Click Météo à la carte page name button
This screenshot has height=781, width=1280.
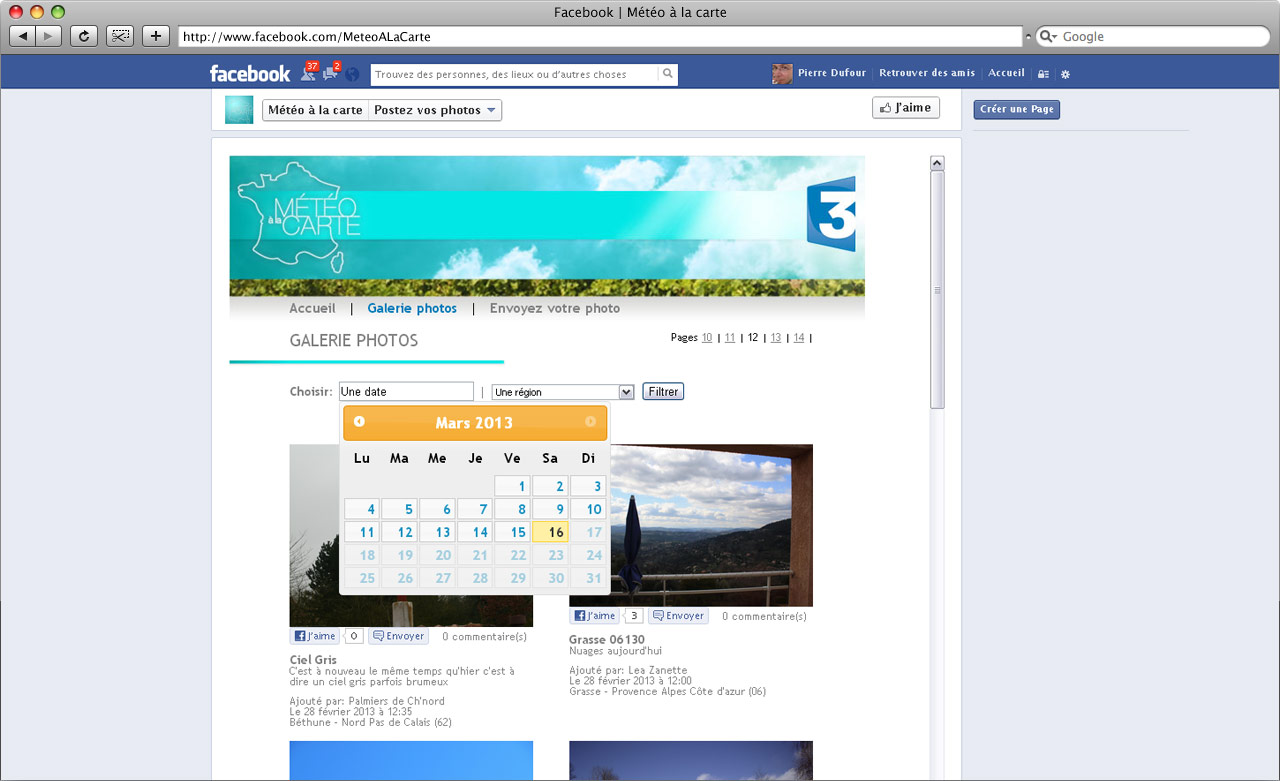[x=315, y=110]
